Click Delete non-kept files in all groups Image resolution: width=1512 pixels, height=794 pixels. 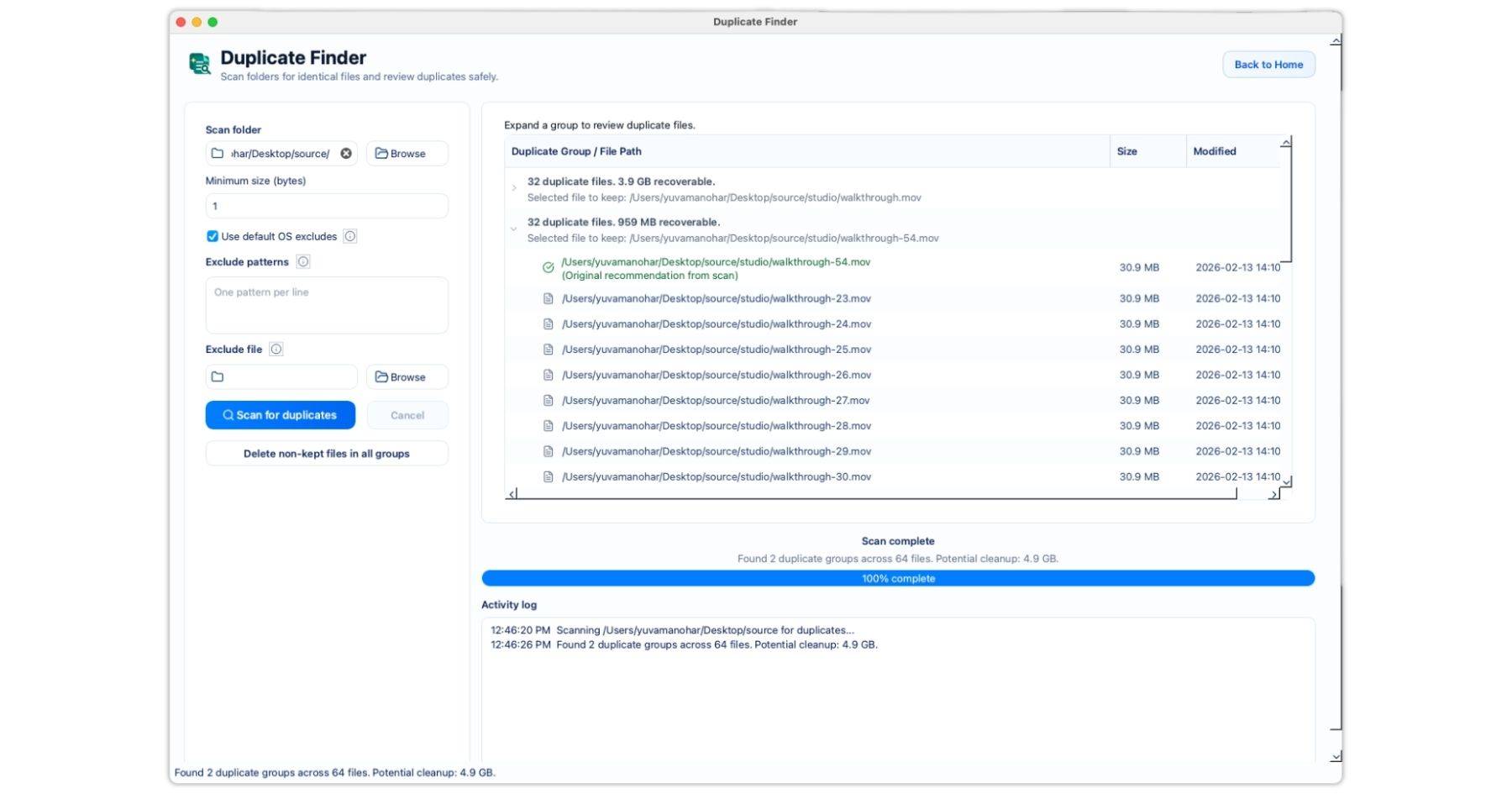[x=327, y=454]
